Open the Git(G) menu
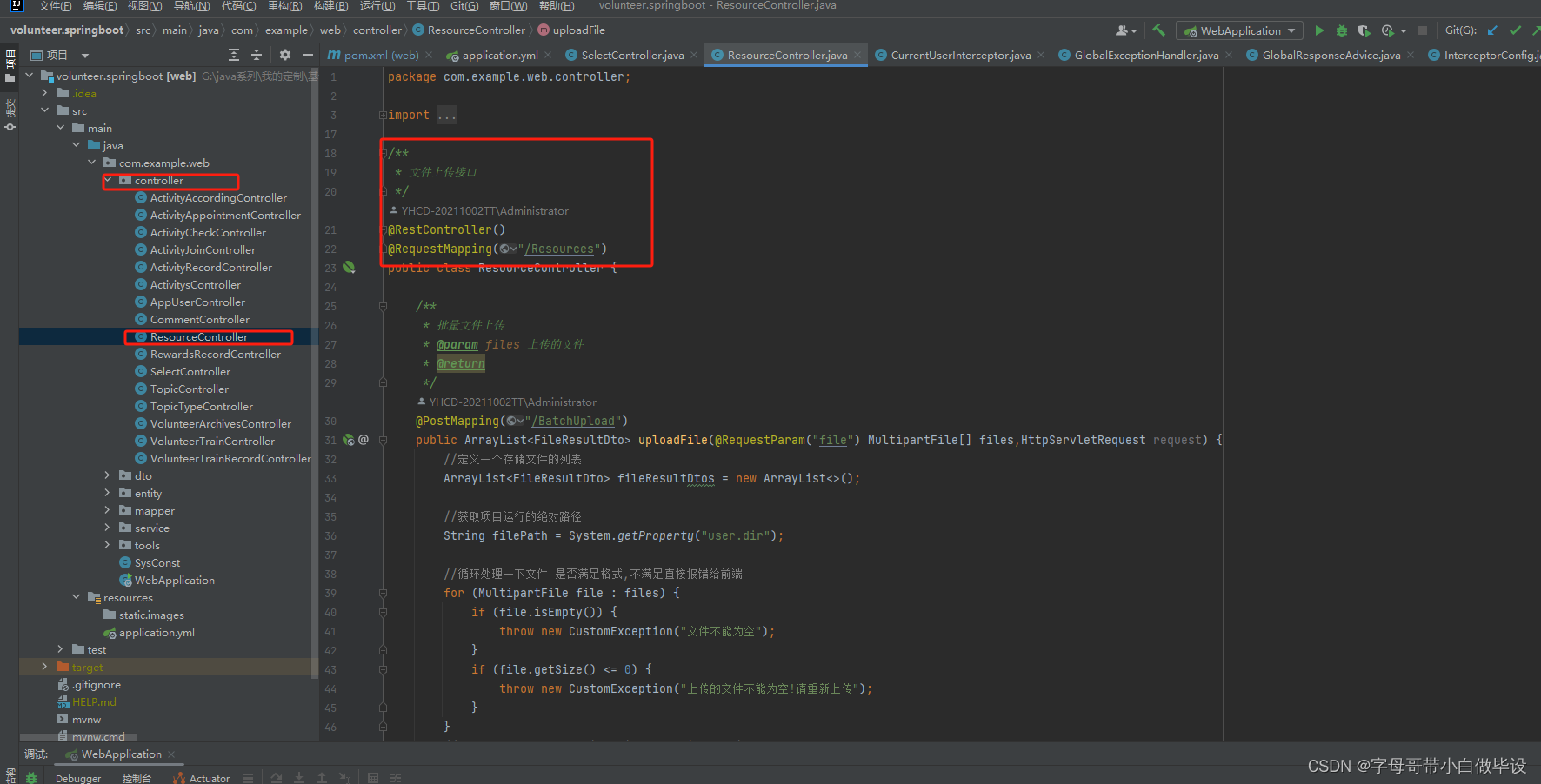 click(464, 6)
